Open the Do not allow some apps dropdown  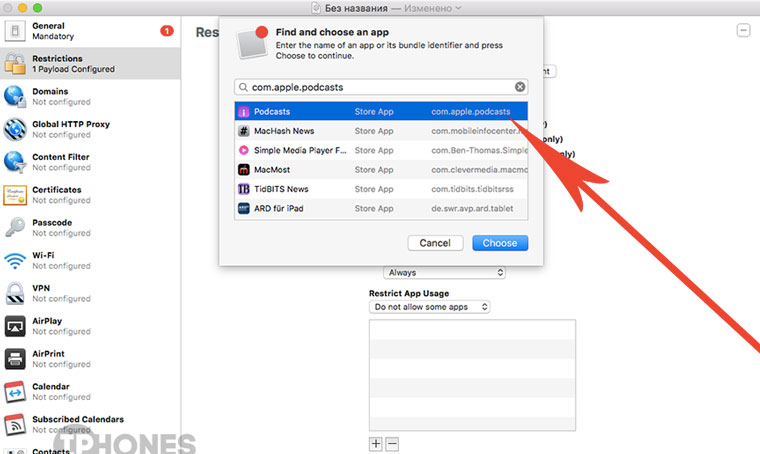pyautogui.click(x=429, y=307)
